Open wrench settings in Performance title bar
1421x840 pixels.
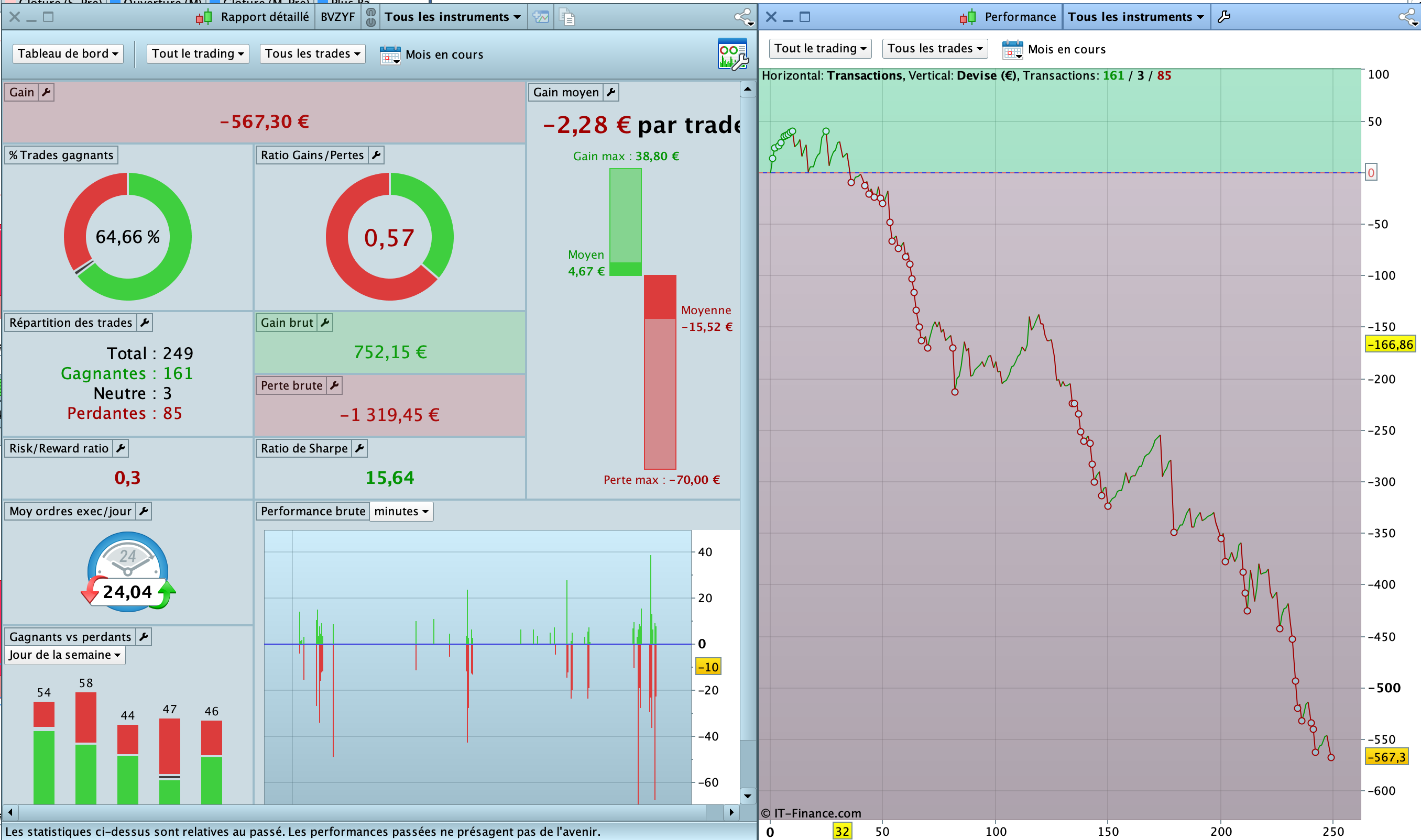pyautogui.click(x=1224, y=17)
